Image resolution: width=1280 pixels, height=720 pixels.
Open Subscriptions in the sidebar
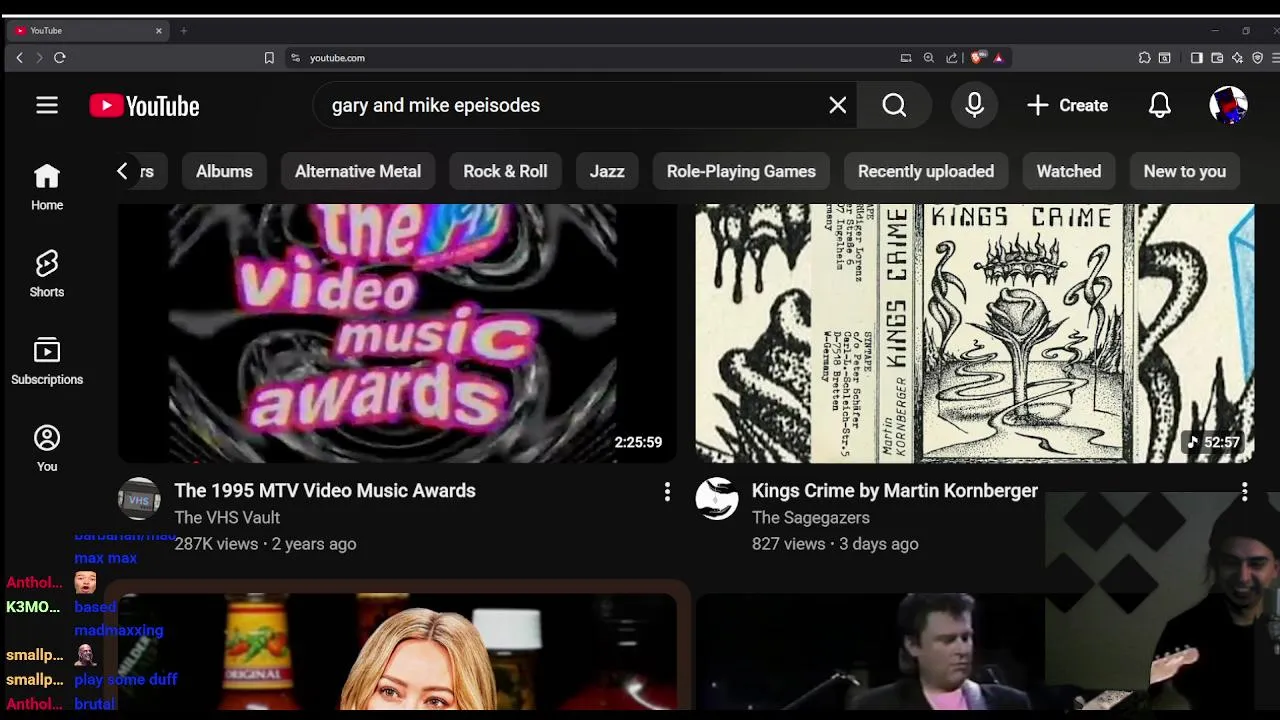[47, 361]
